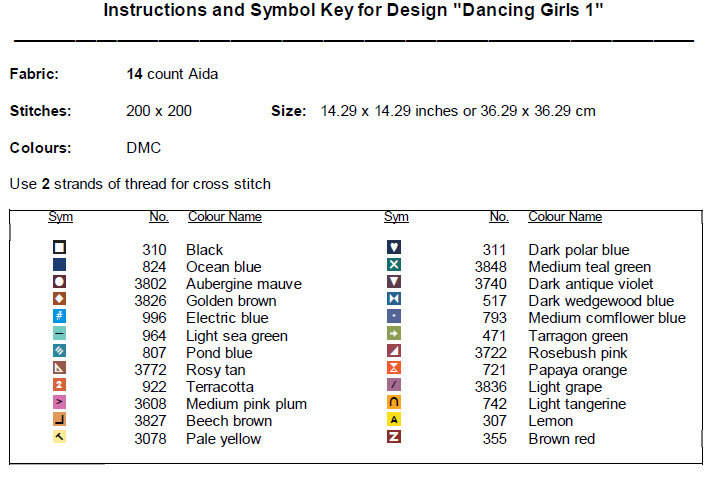This screenshot has width=712, height=477.
Task: Click the Aubergine mauve symbol icon
Action: point(60,282)
